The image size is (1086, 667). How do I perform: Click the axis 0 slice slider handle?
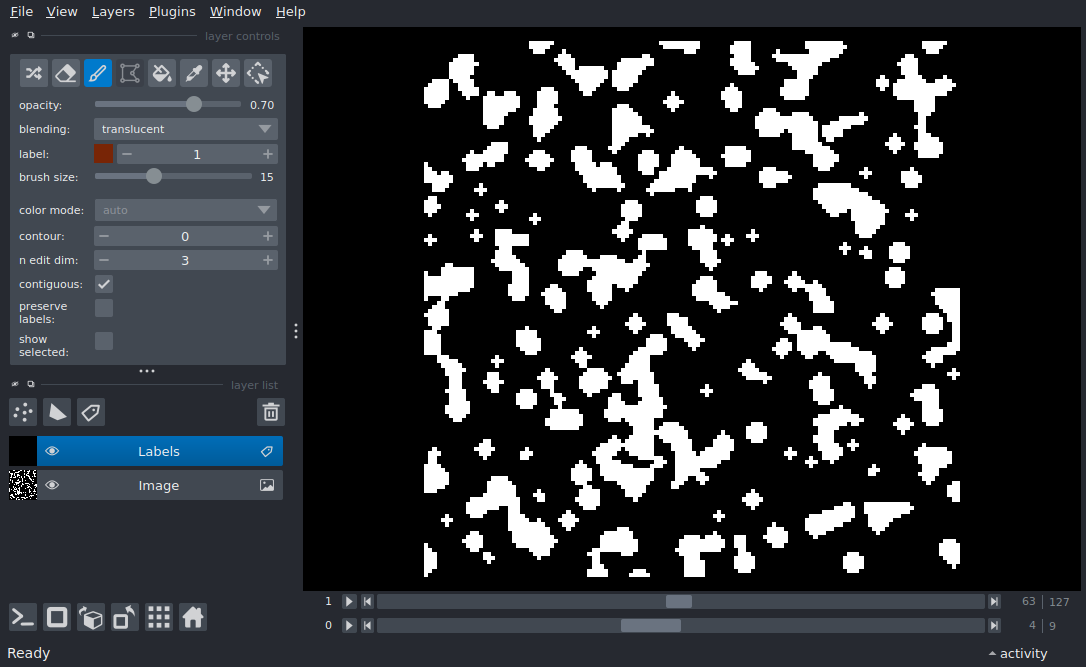(x=650, y=625)
